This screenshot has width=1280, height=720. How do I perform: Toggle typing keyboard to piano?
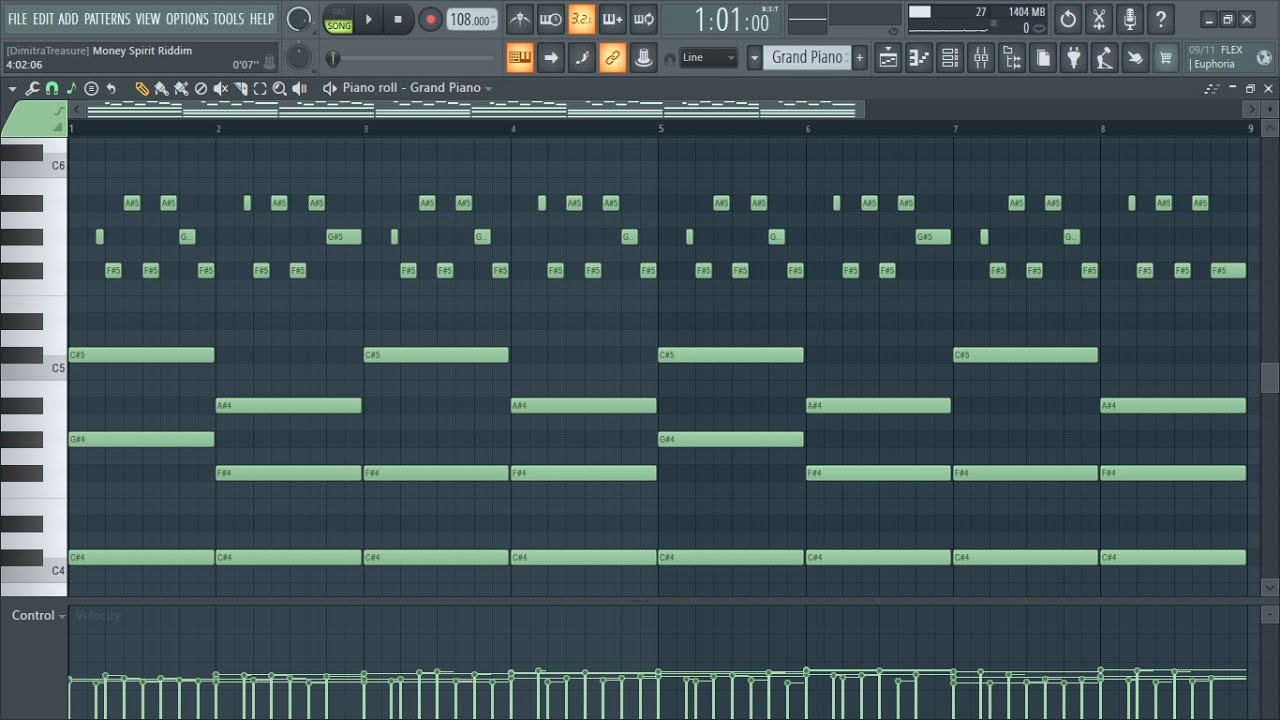click(520, 58)
